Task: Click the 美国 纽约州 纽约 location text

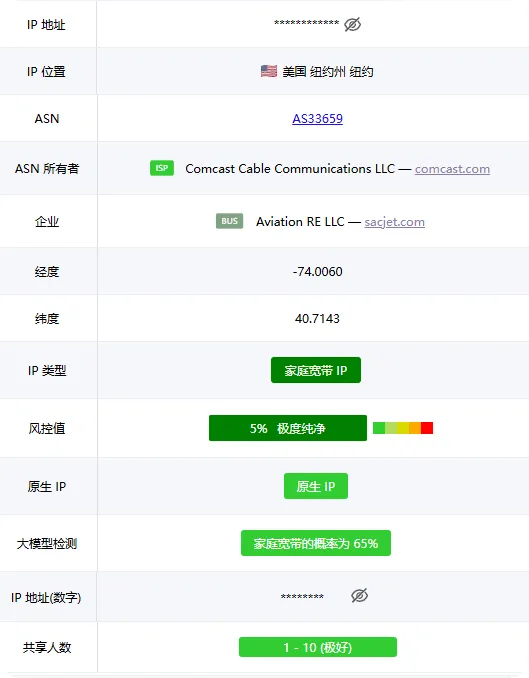Action: click(x=328, y=71)
